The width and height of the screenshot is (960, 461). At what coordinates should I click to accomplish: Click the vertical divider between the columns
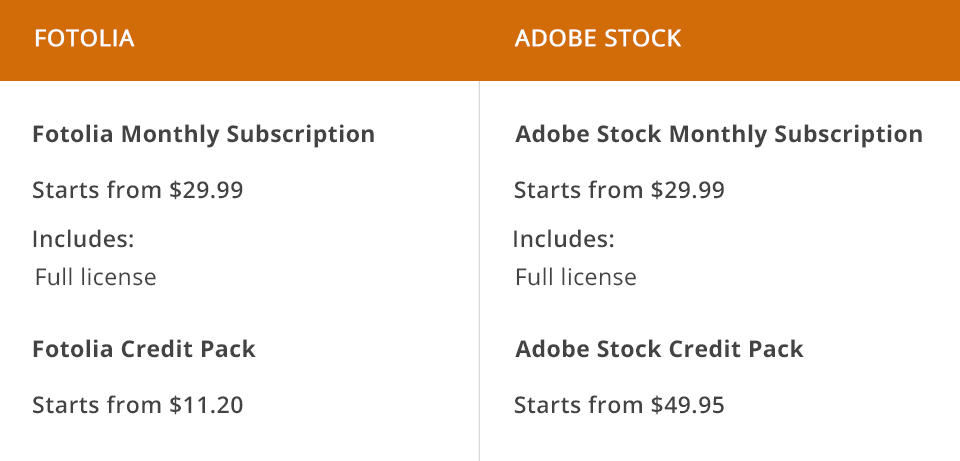480,270
